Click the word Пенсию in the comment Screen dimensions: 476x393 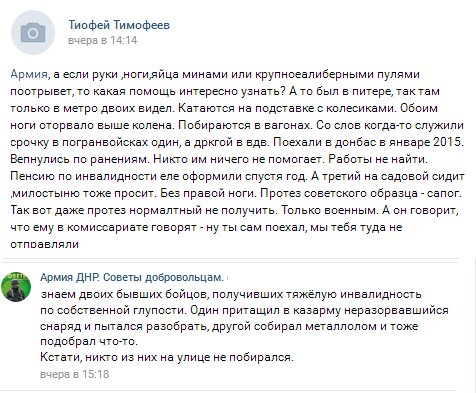point(32,176)
